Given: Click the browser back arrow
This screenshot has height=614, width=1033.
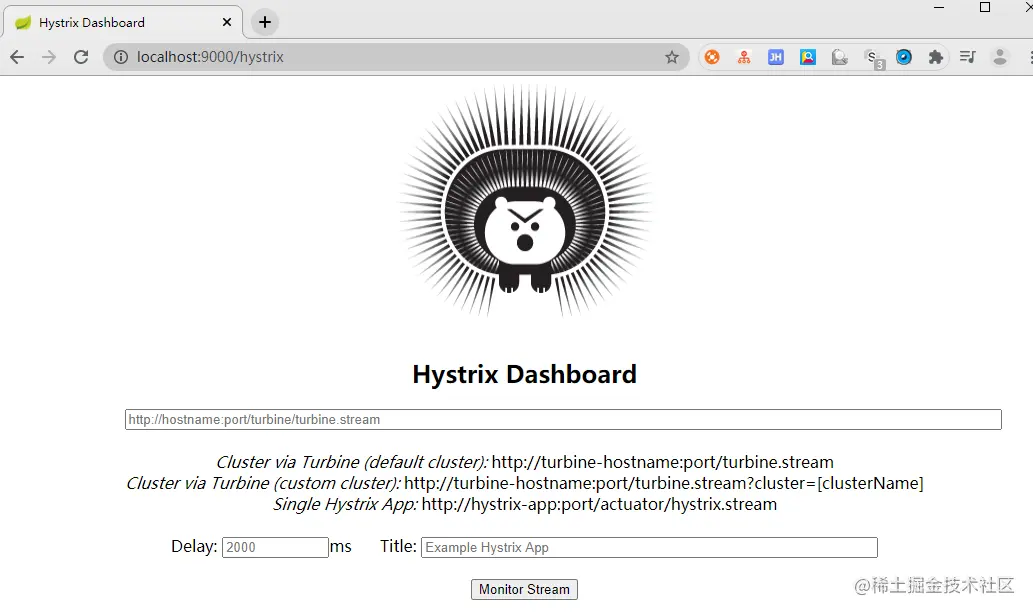Looking at the screenshot, I should click(17, 57).
